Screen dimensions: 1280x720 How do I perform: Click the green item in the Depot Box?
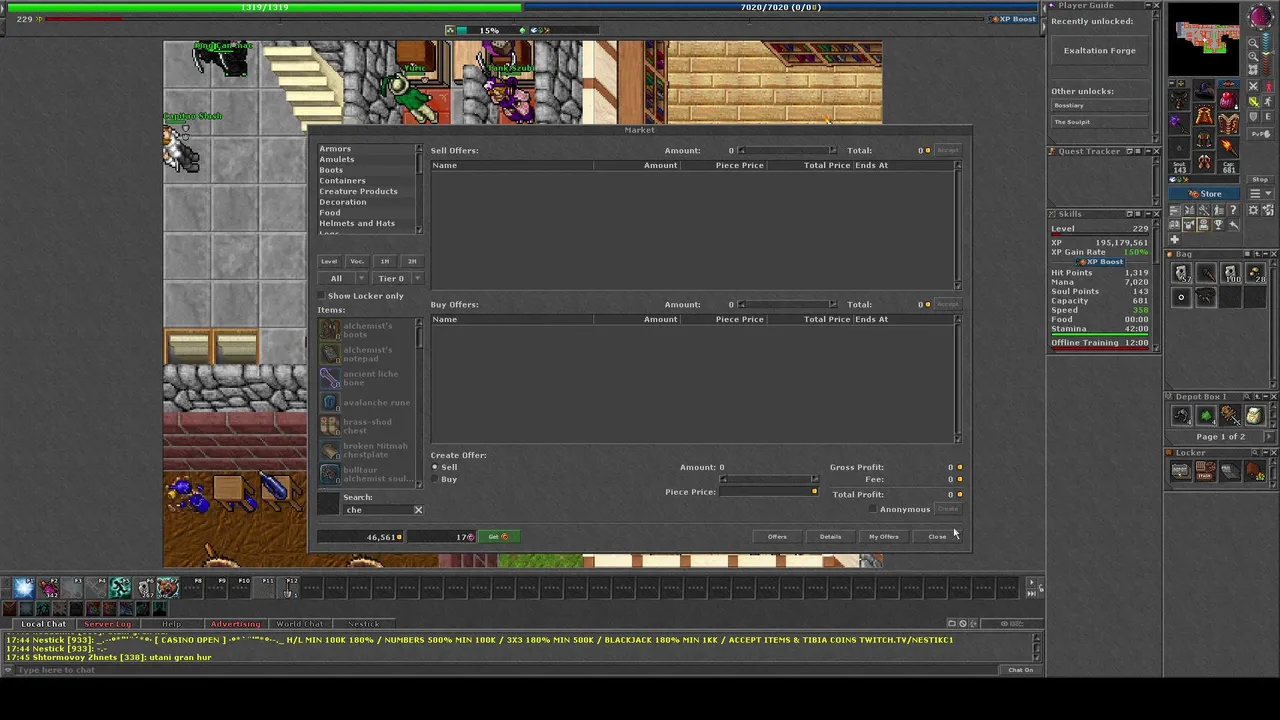(x=1205, y=415)
